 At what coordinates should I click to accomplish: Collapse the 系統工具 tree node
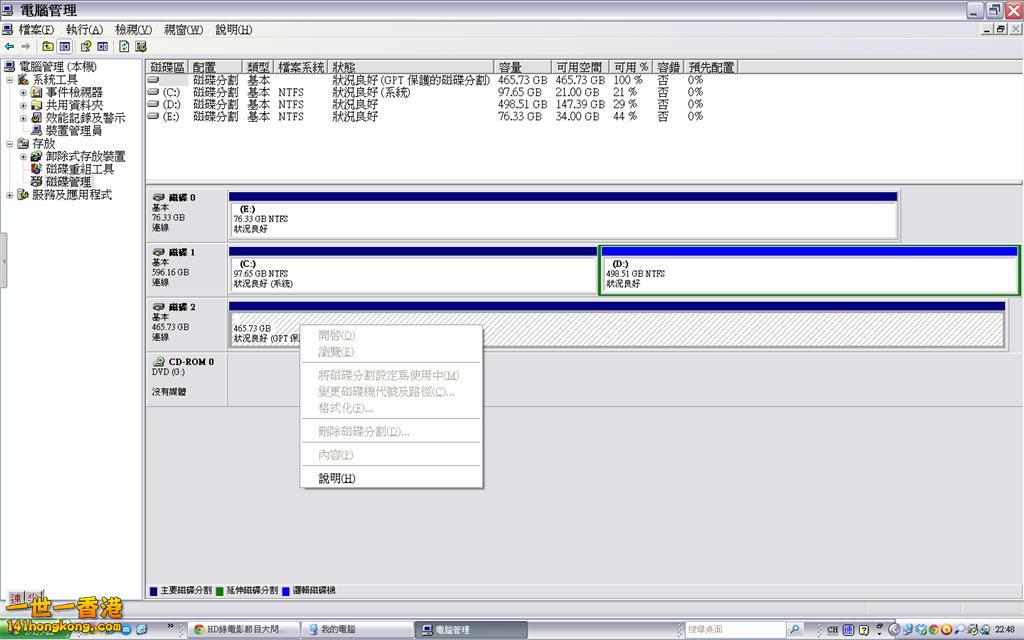10,80
